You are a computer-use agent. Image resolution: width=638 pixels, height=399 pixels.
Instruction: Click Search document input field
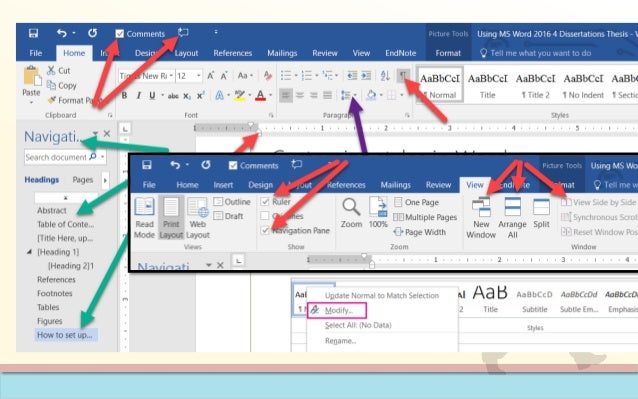pos(57,157)
